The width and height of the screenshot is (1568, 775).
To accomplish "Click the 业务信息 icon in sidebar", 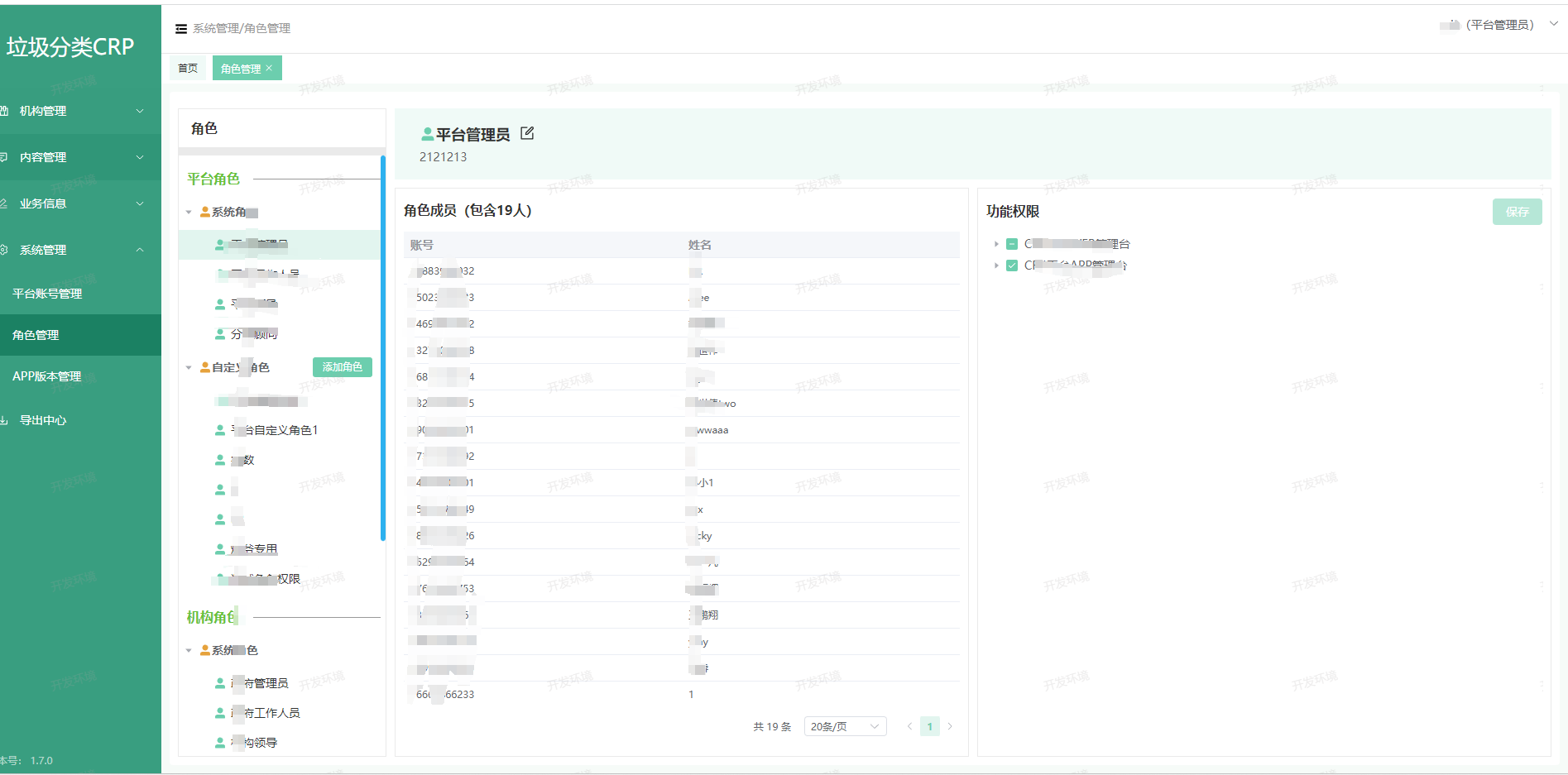I will pyautogui.click(x=3, y=203).
